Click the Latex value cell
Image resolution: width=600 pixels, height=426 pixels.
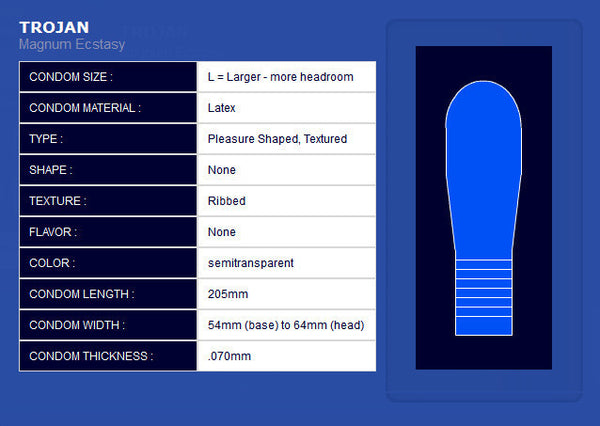[x=286, y=108]
